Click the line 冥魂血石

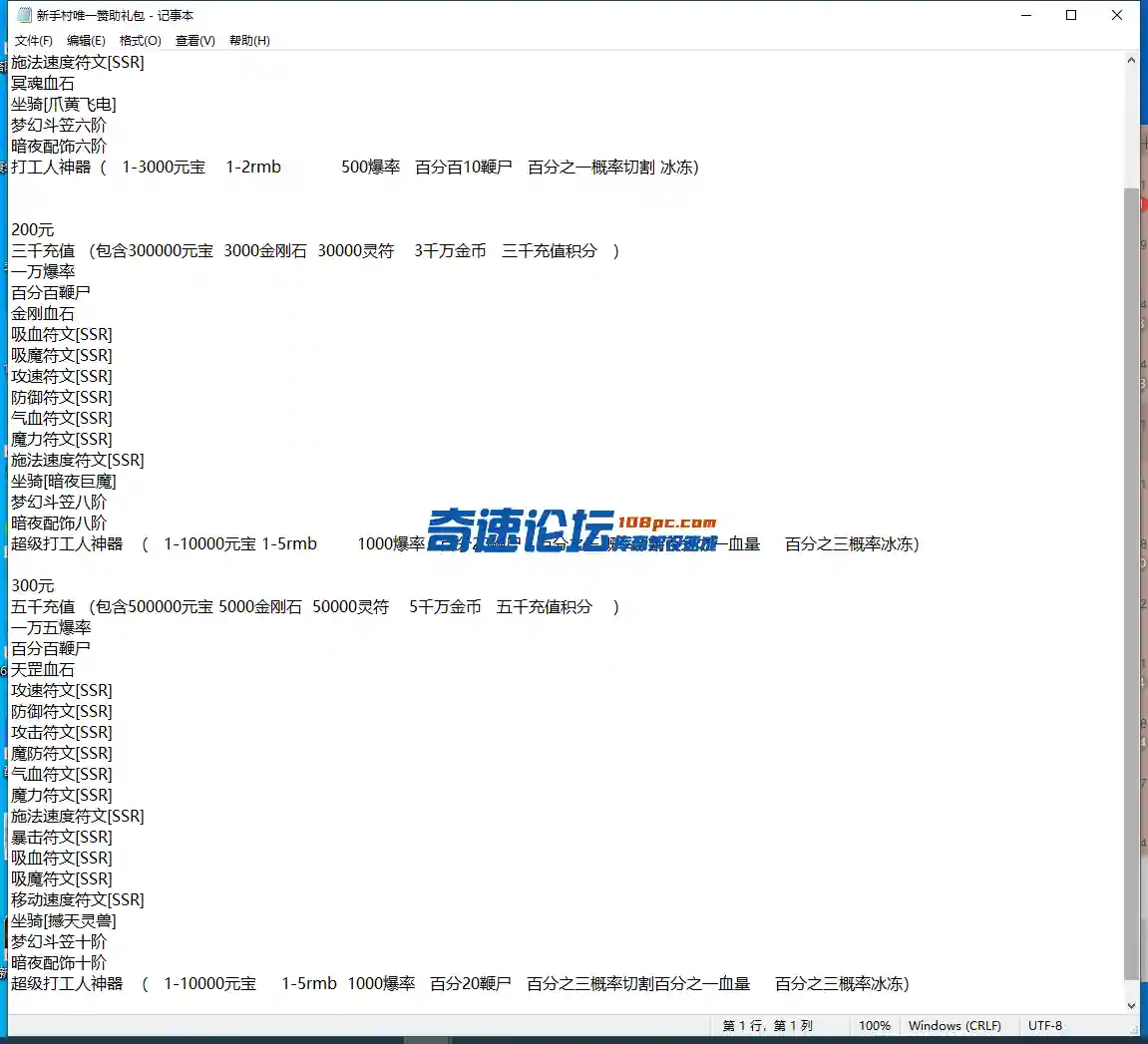(x=43, y=84)
